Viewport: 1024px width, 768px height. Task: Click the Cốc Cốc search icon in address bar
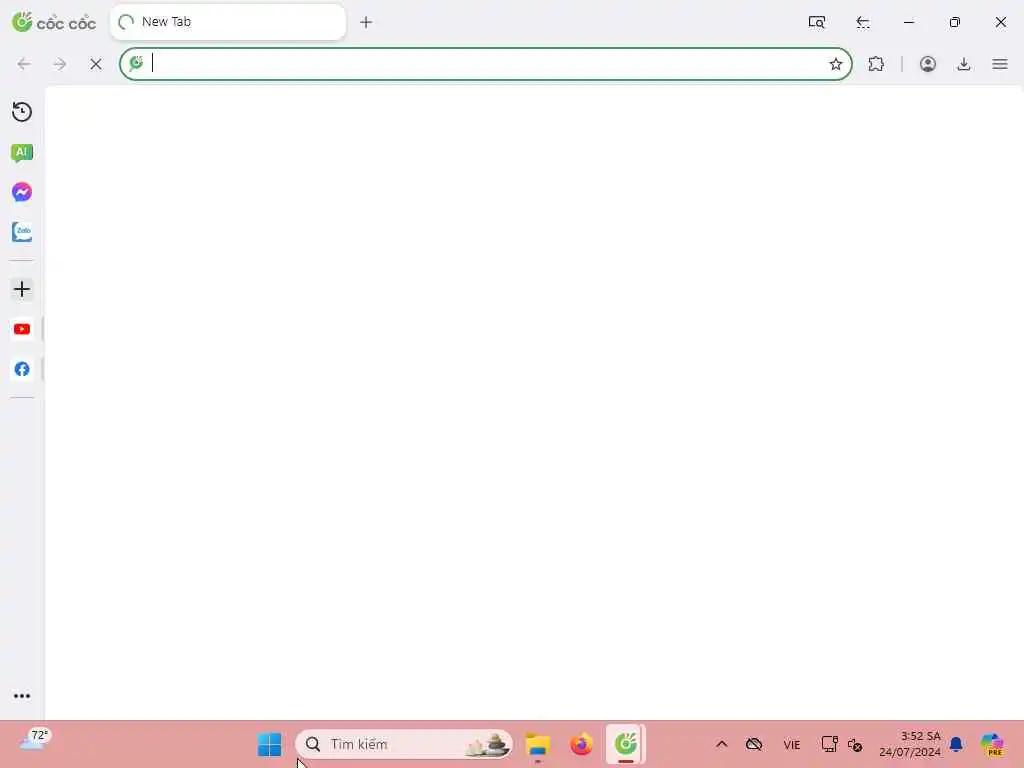[136, 63]
